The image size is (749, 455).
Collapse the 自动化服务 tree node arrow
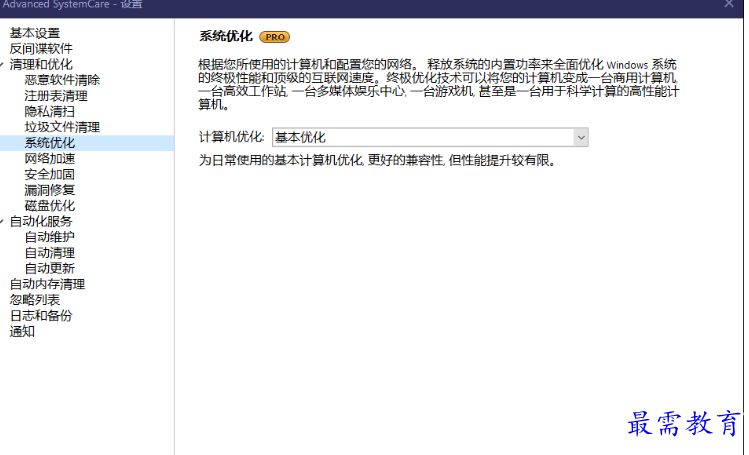tap(2, 222)
